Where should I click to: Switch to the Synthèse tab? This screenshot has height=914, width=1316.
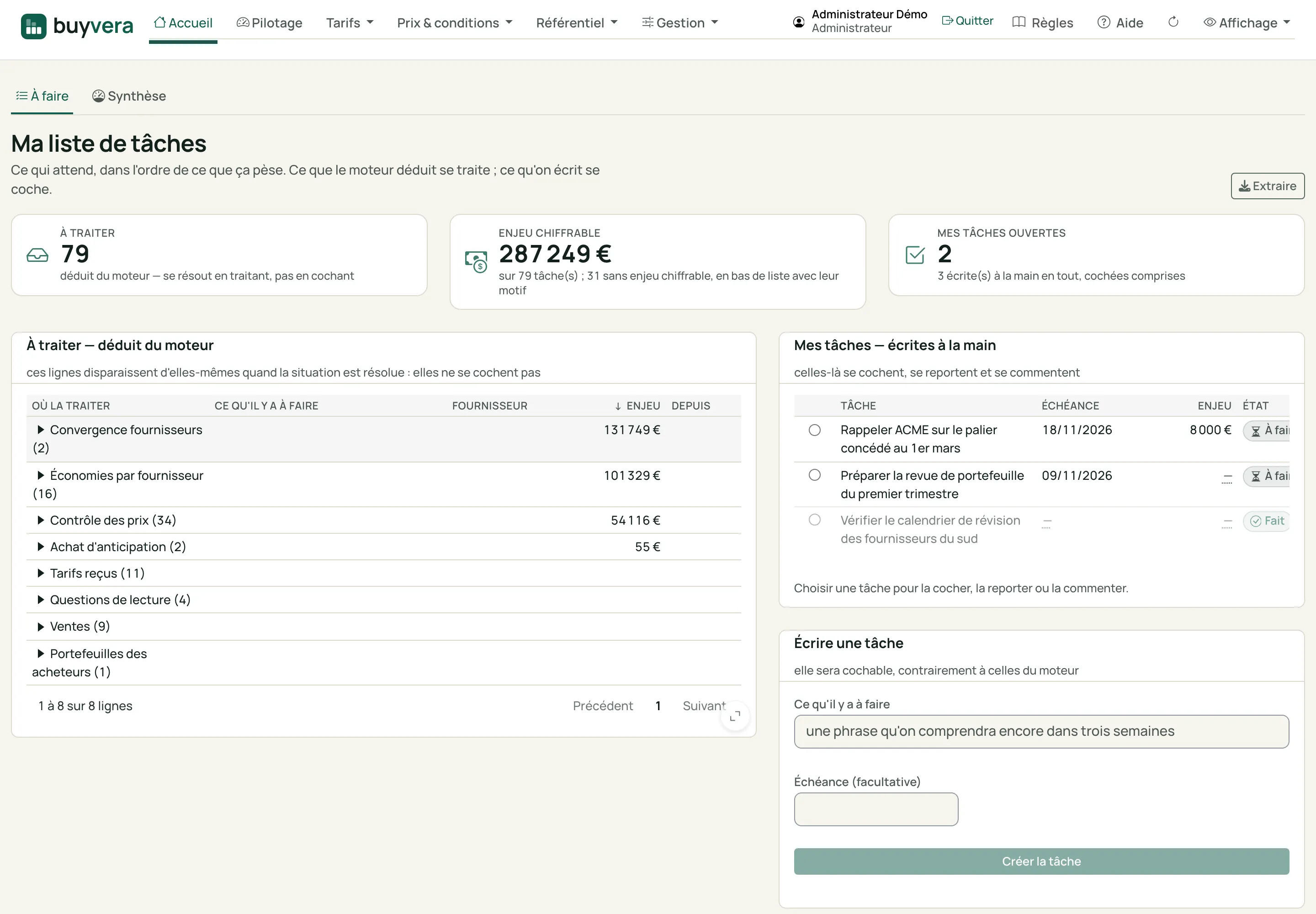[x=129, y=96]
